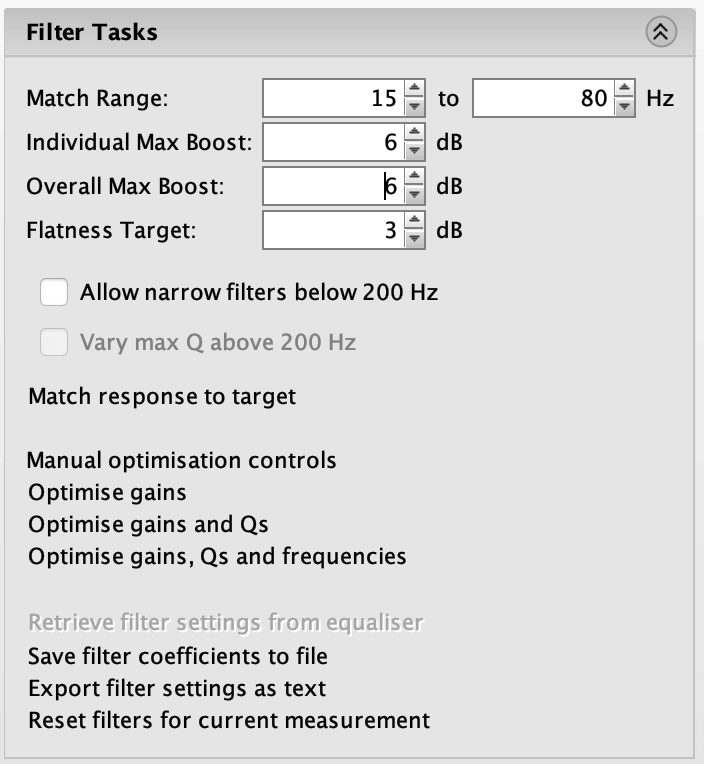Enable Allow narrow filters below 200 Hz
The height and width of the screenshot is (764, 704).
pos(54,292)
